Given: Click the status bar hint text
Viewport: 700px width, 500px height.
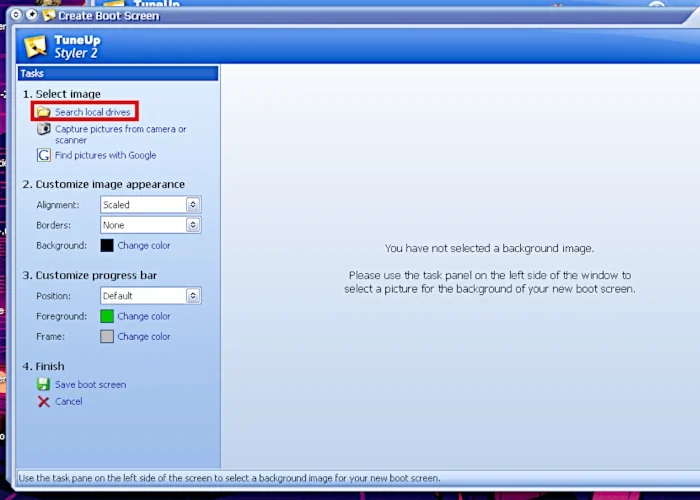Looking at the screenshot, I should pyautogui.click(x=229, y=478).
